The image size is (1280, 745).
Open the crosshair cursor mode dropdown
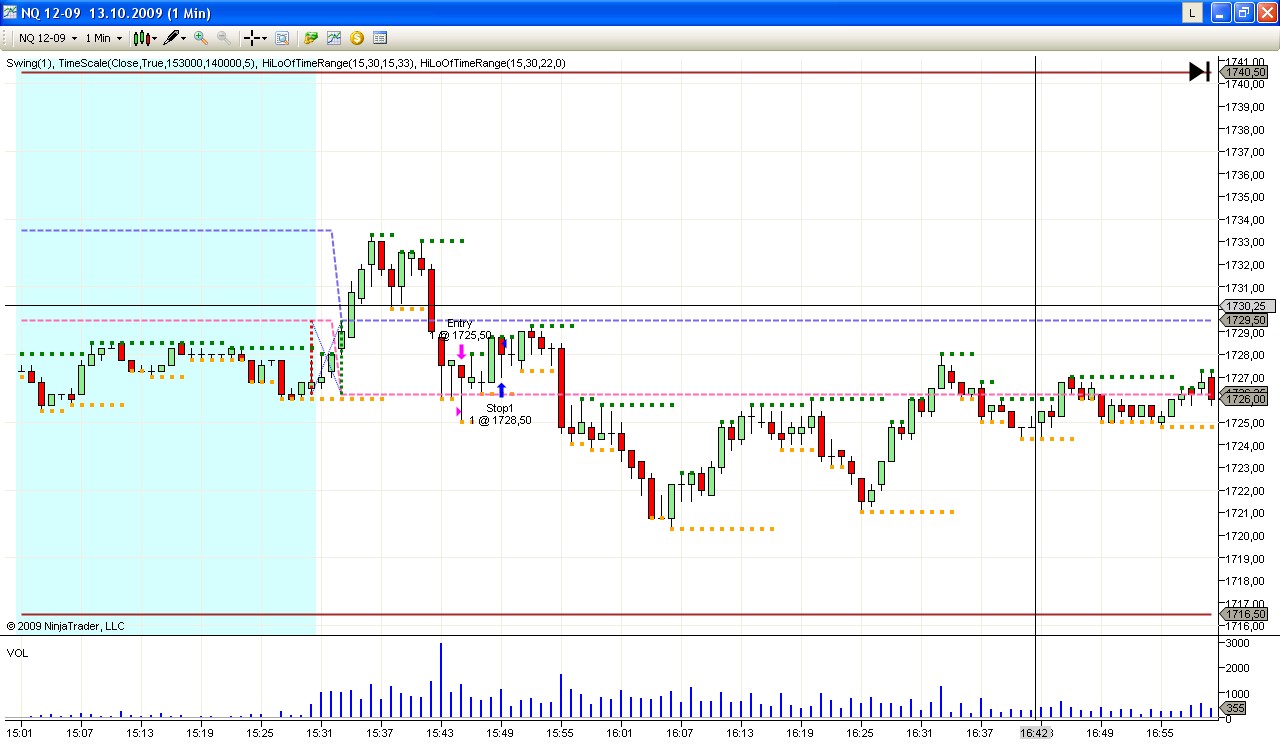coord(256,38)
